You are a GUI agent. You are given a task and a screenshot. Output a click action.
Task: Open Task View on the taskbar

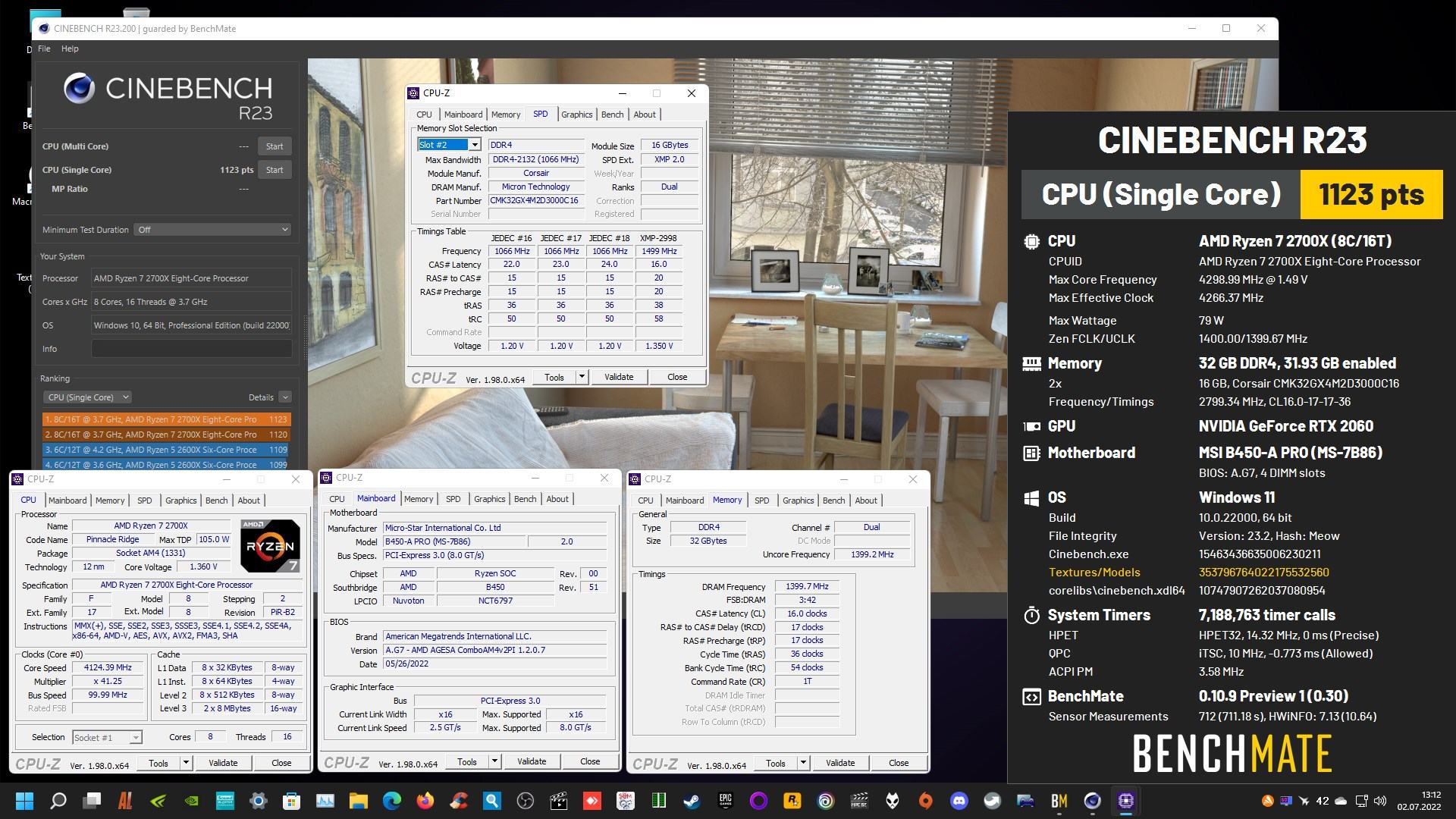pos(92,801)
